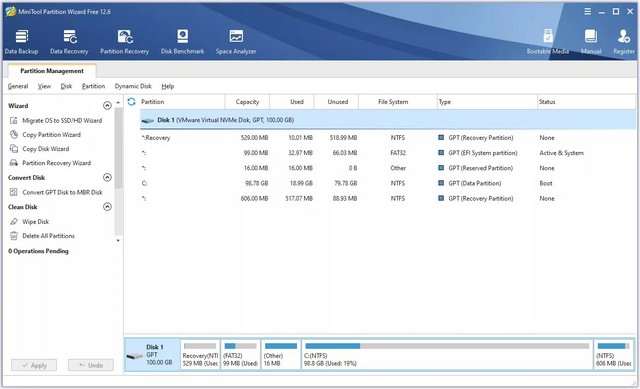Image resolution: width=640 pixels, height=389 pixels.
Task: Open the Dynamic Disk menu
Action: click(133, 86)
